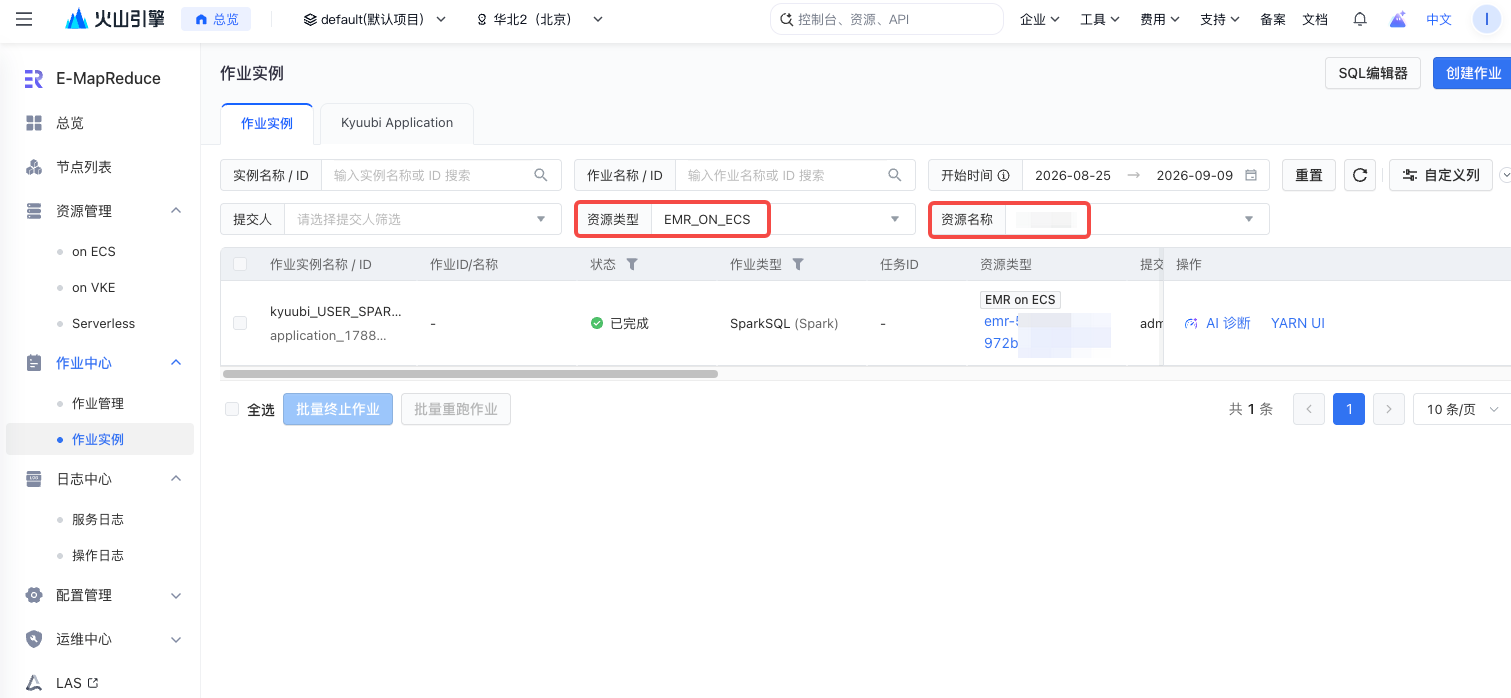This screenshot has width=1511, height=698.
Task: Click the Volcano Engine logo
Action: 115,19
